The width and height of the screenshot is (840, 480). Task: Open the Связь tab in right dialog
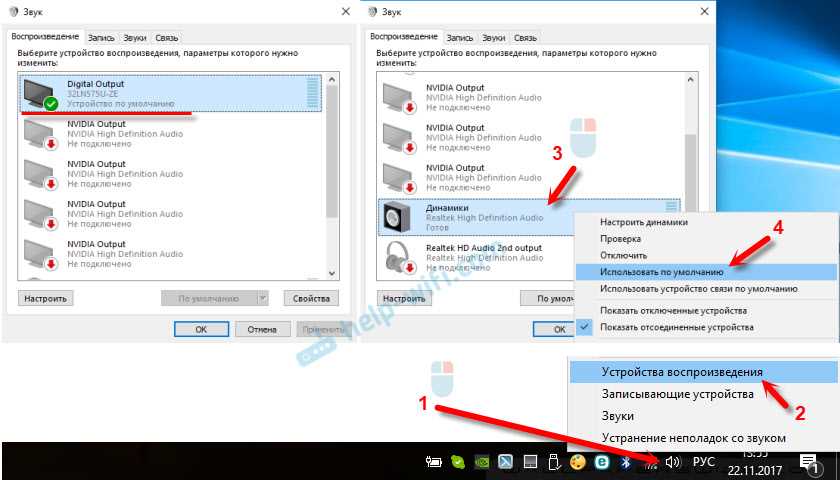pos(526,38)
